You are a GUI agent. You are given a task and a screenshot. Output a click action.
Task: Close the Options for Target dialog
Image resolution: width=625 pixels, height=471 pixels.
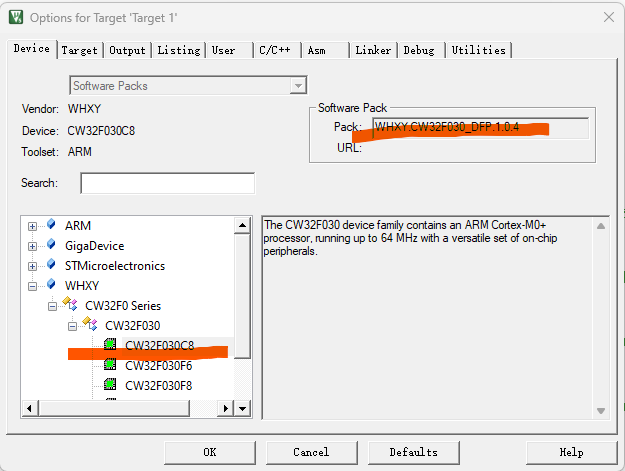coord(609,17)
